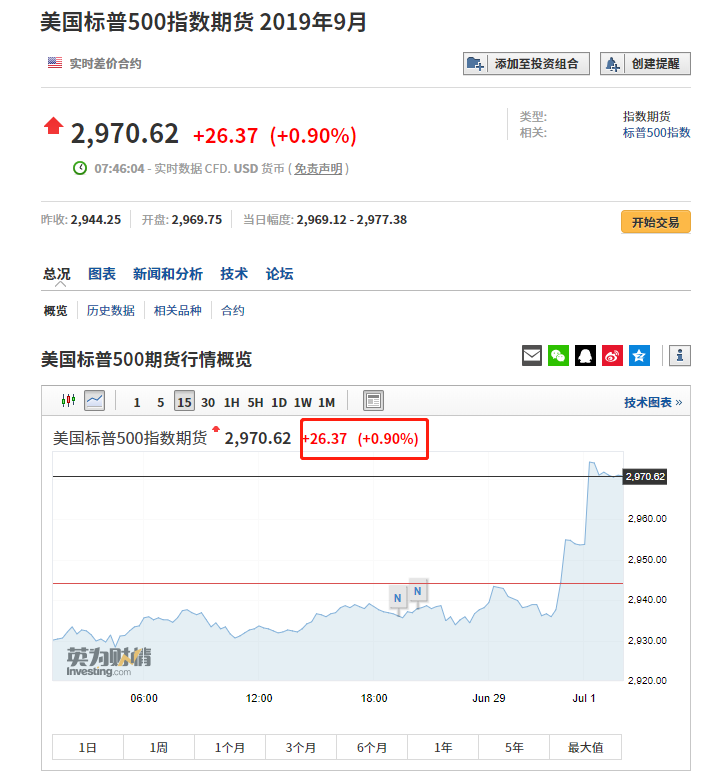Share to Weibo icon
Viewport: 705px width, 780px height.
pos(613,355)
